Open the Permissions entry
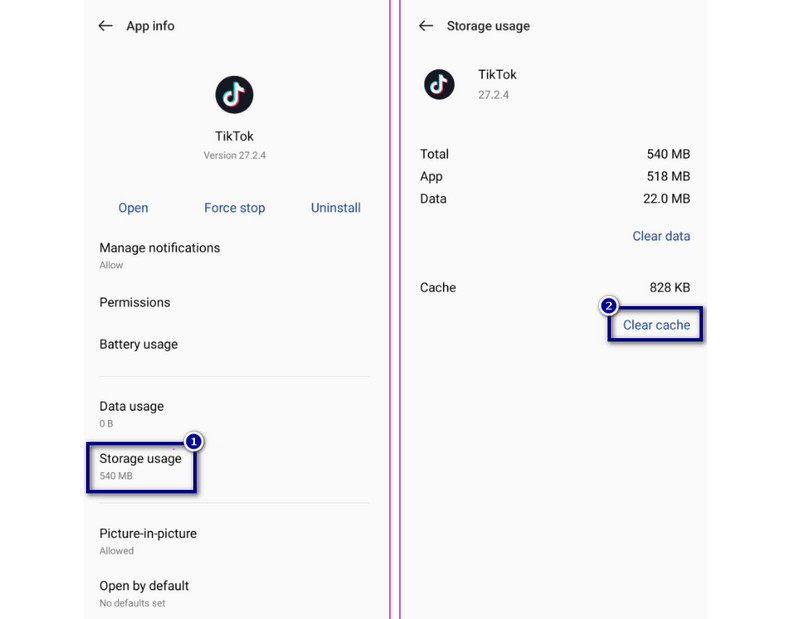 (x=135, y=302)
